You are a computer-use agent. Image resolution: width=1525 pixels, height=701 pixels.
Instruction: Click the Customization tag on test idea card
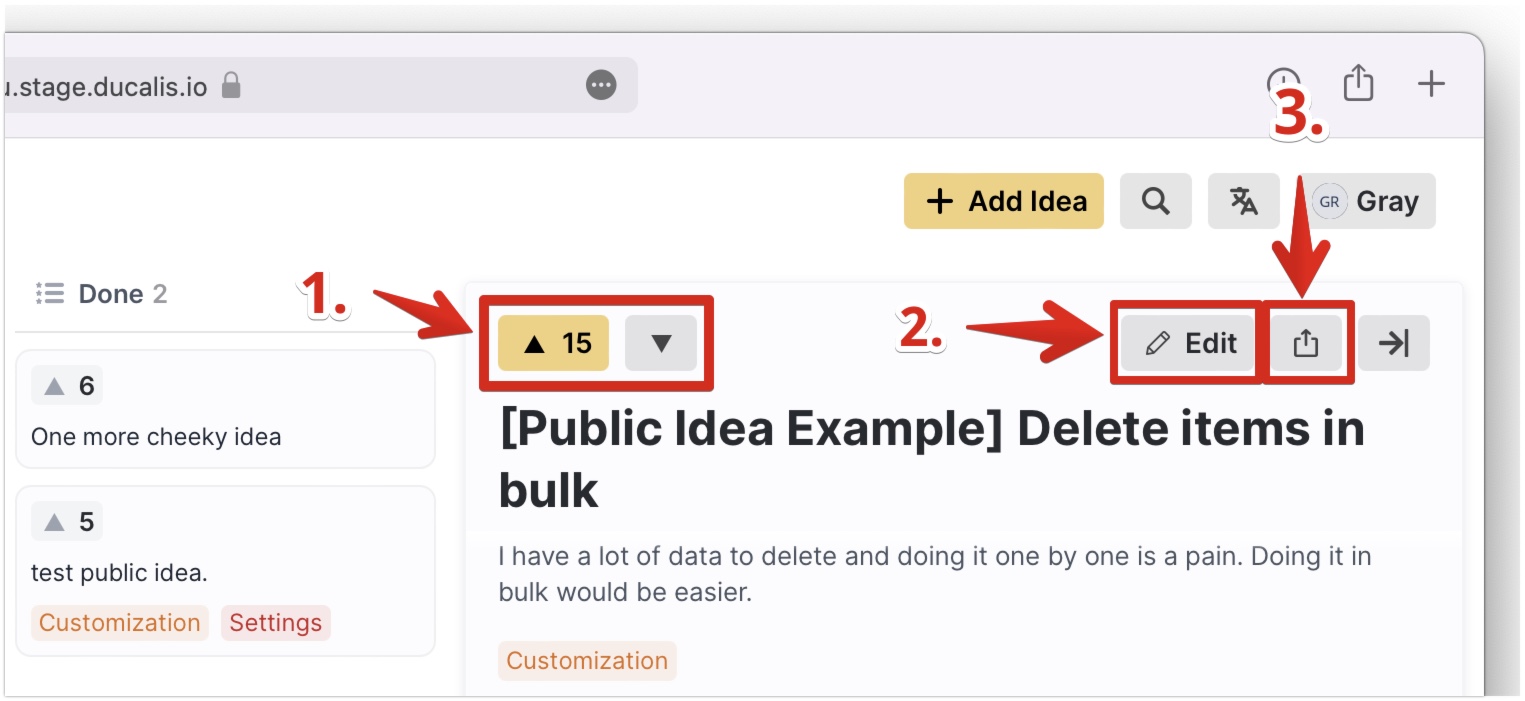pos(120,623)
